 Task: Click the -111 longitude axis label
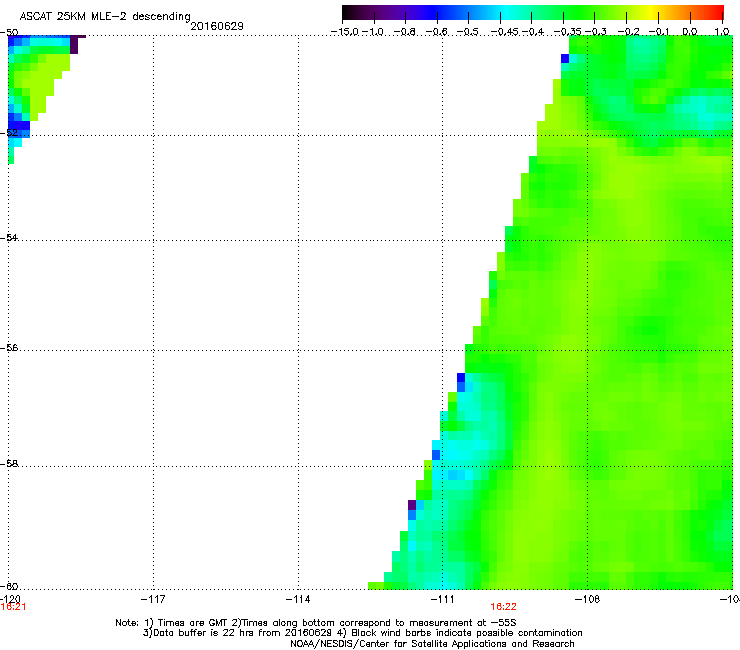[443, 599]
